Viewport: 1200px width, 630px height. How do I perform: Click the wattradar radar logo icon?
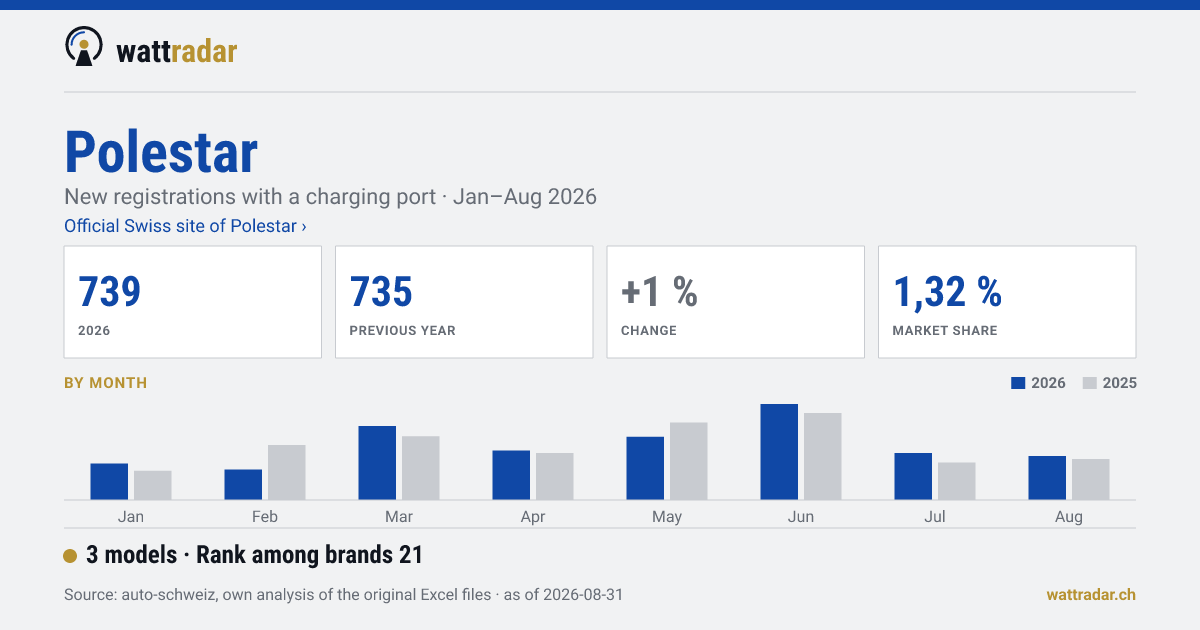[x=84, y=46]
